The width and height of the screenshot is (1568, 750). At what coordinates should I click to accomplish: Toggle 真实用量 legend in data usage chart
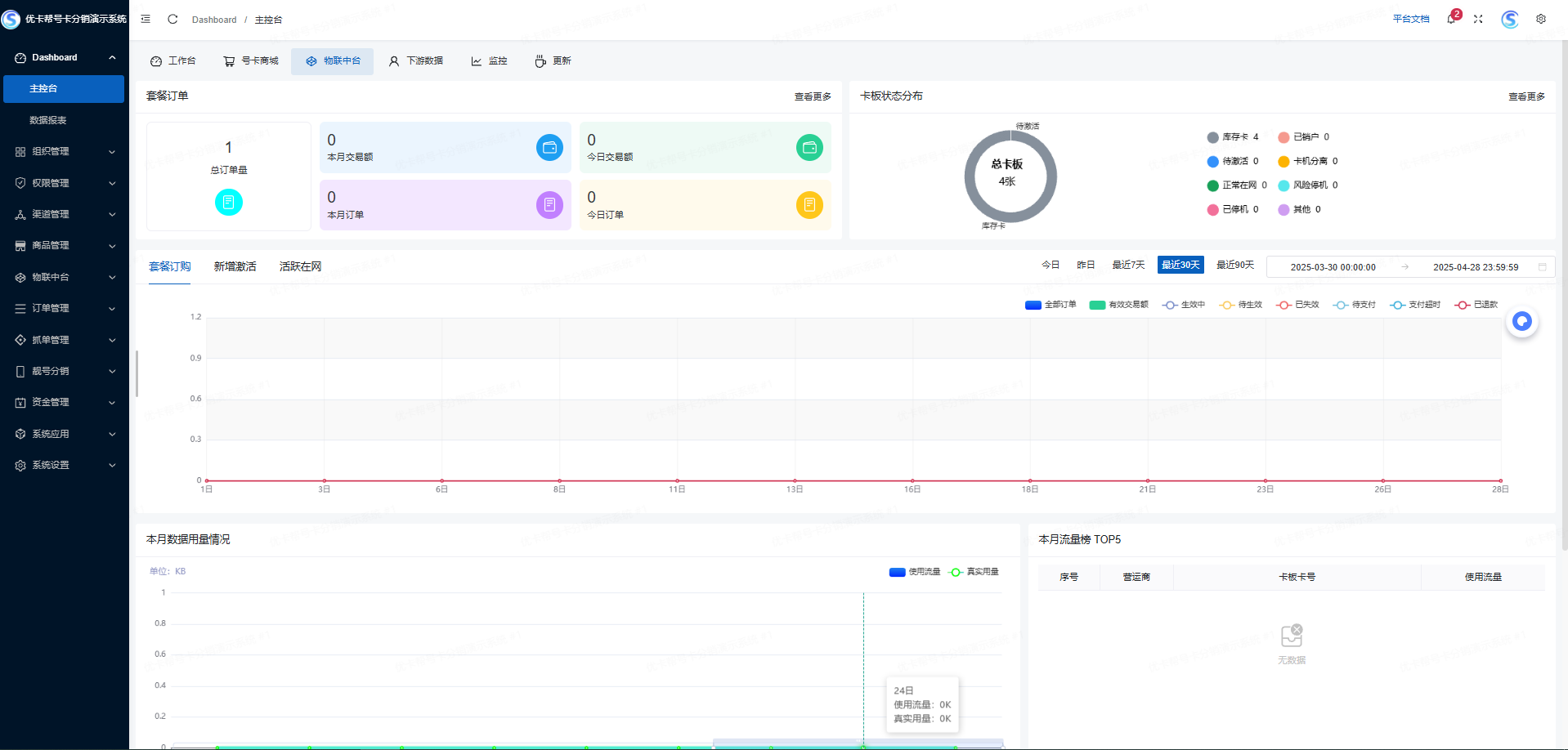(974, 572)
